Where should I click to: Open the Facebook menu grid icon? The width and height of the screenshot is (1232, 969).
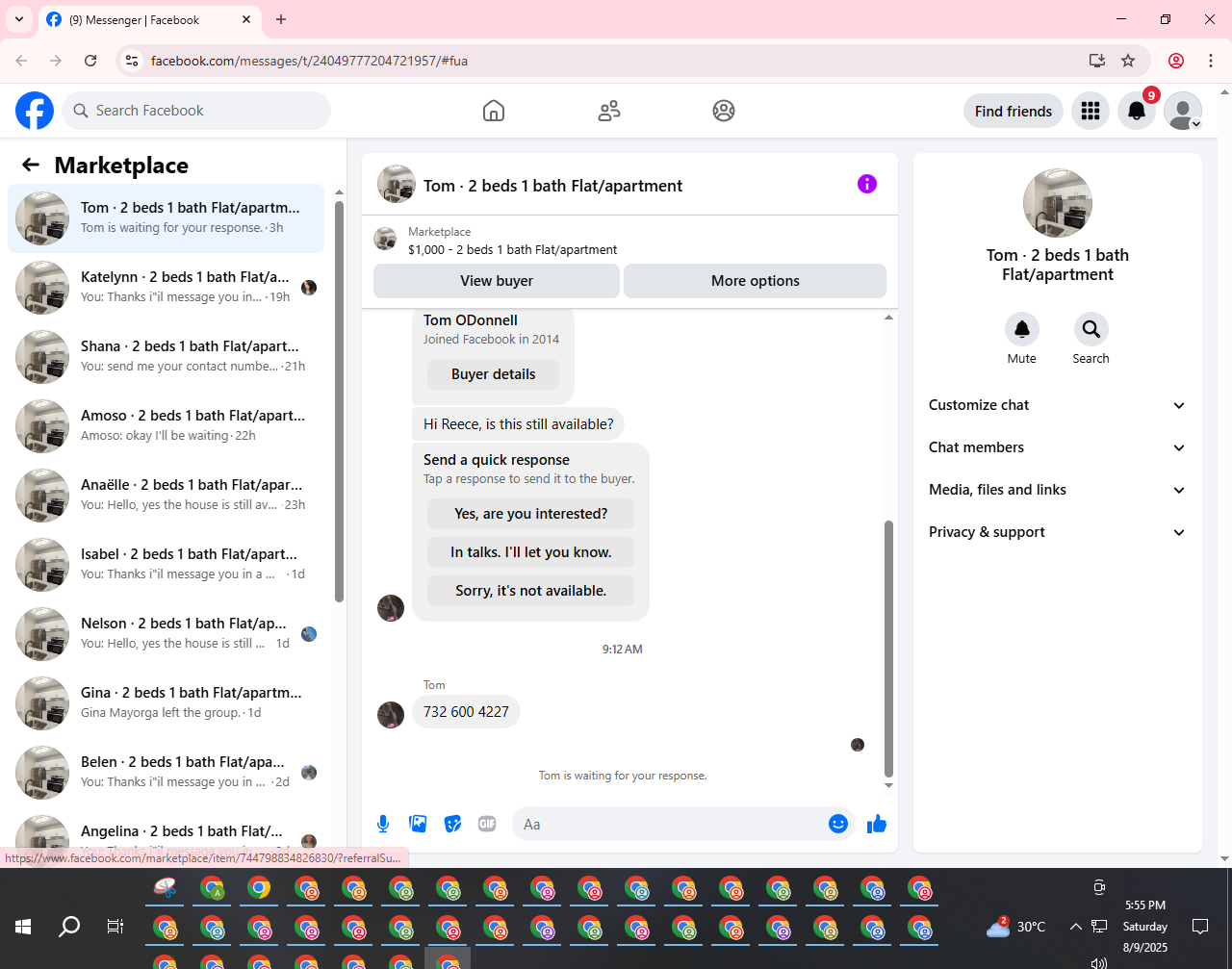[x=1091, y=111]
